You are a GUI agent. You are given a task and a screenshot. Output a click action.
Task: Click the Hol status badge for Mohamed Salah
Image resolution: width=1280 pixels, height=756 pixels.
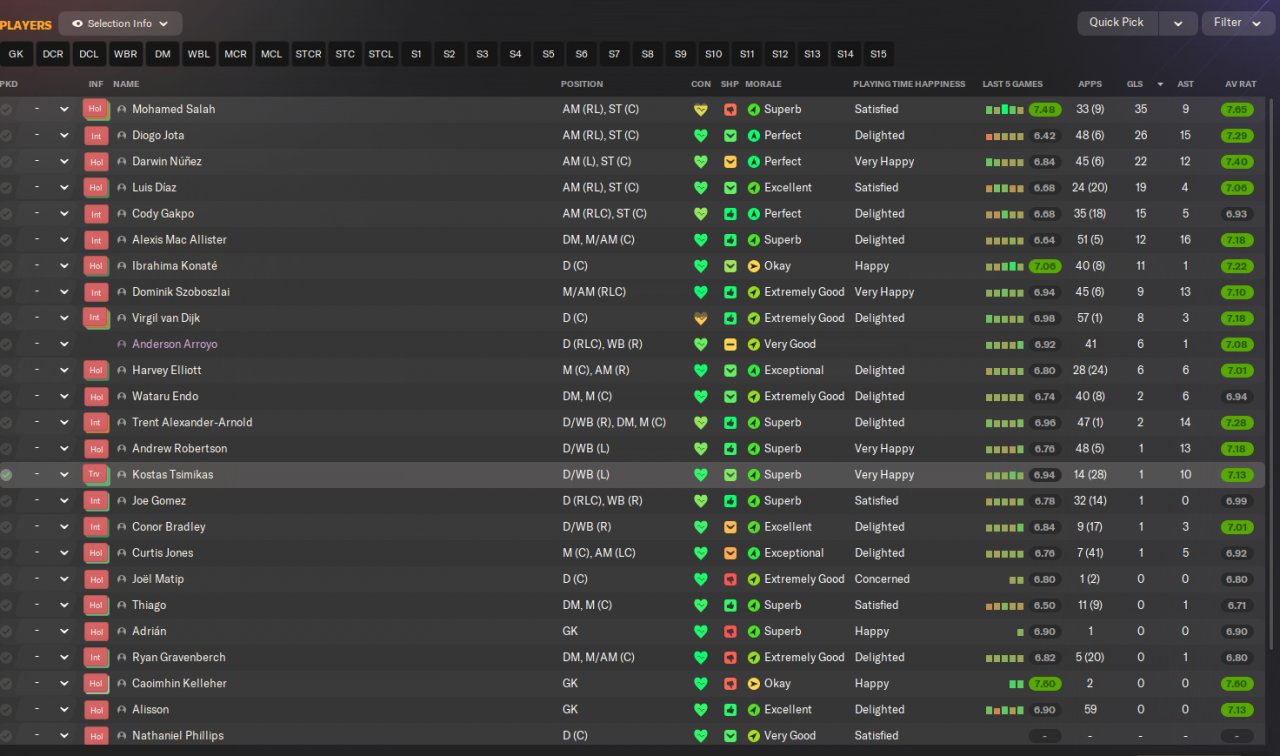pos(96,109)
